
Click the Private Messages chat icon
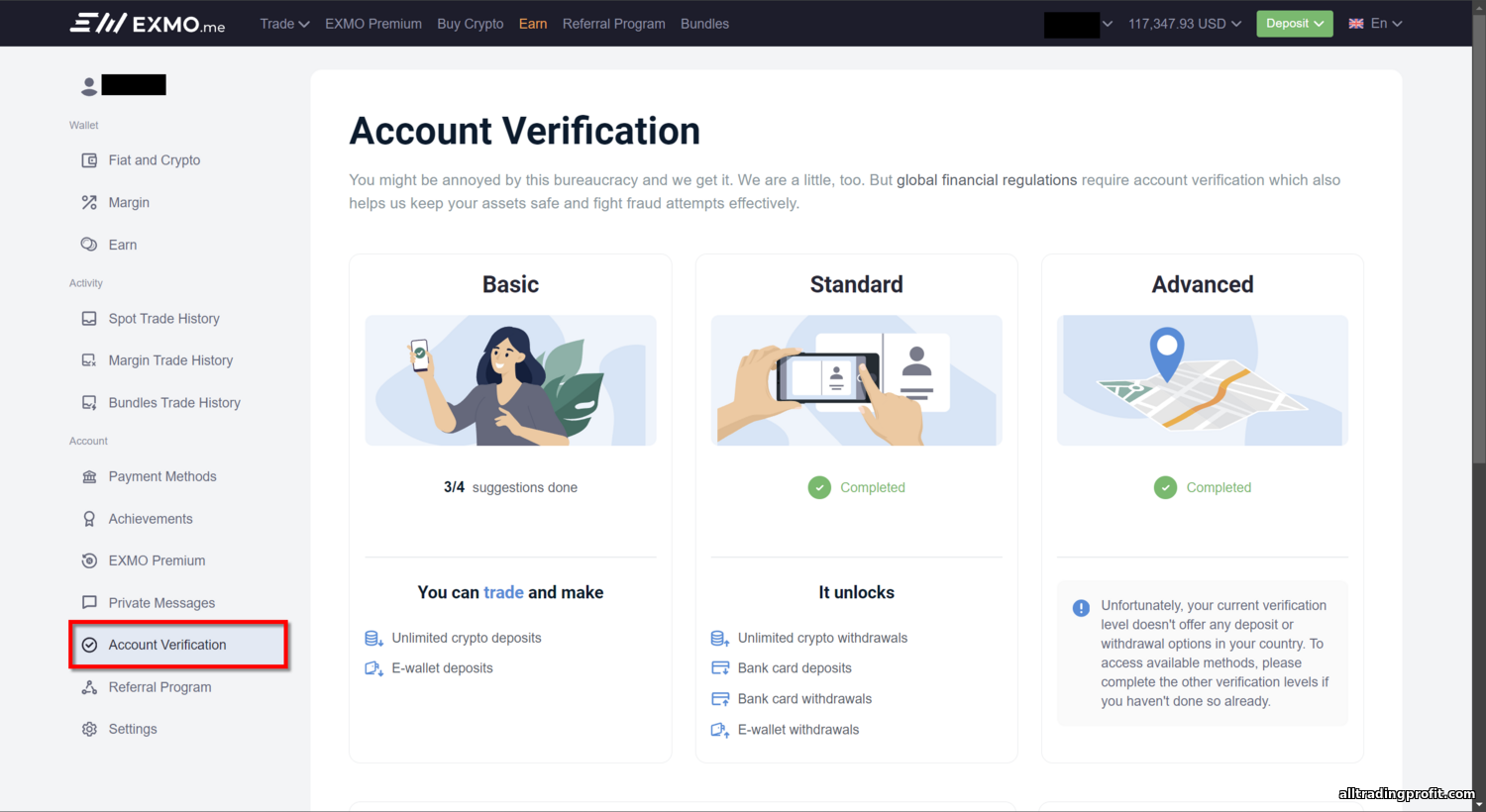pos(89,603)
